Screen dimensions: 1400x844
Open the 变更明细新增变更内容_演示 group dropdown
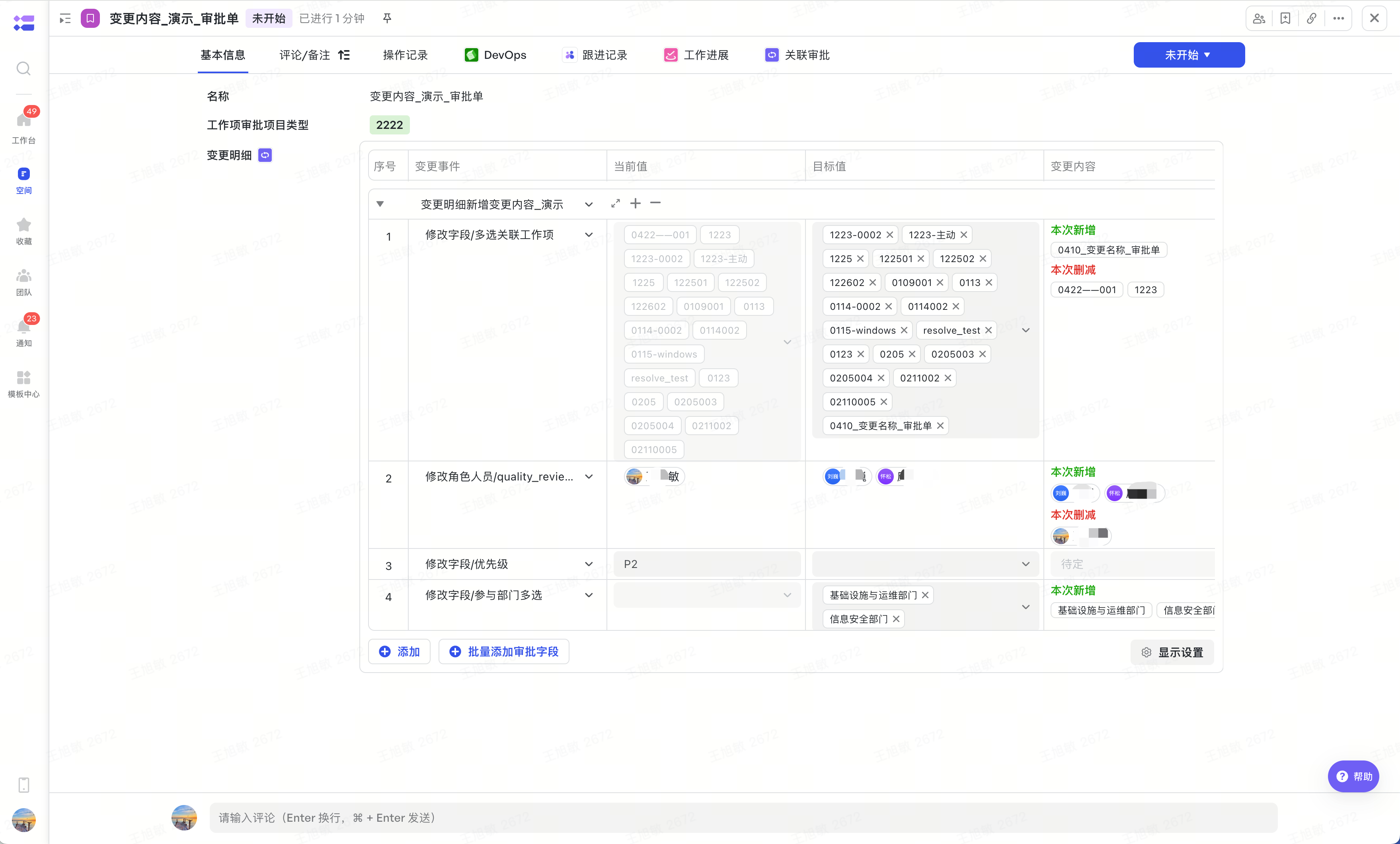point(589,204)
